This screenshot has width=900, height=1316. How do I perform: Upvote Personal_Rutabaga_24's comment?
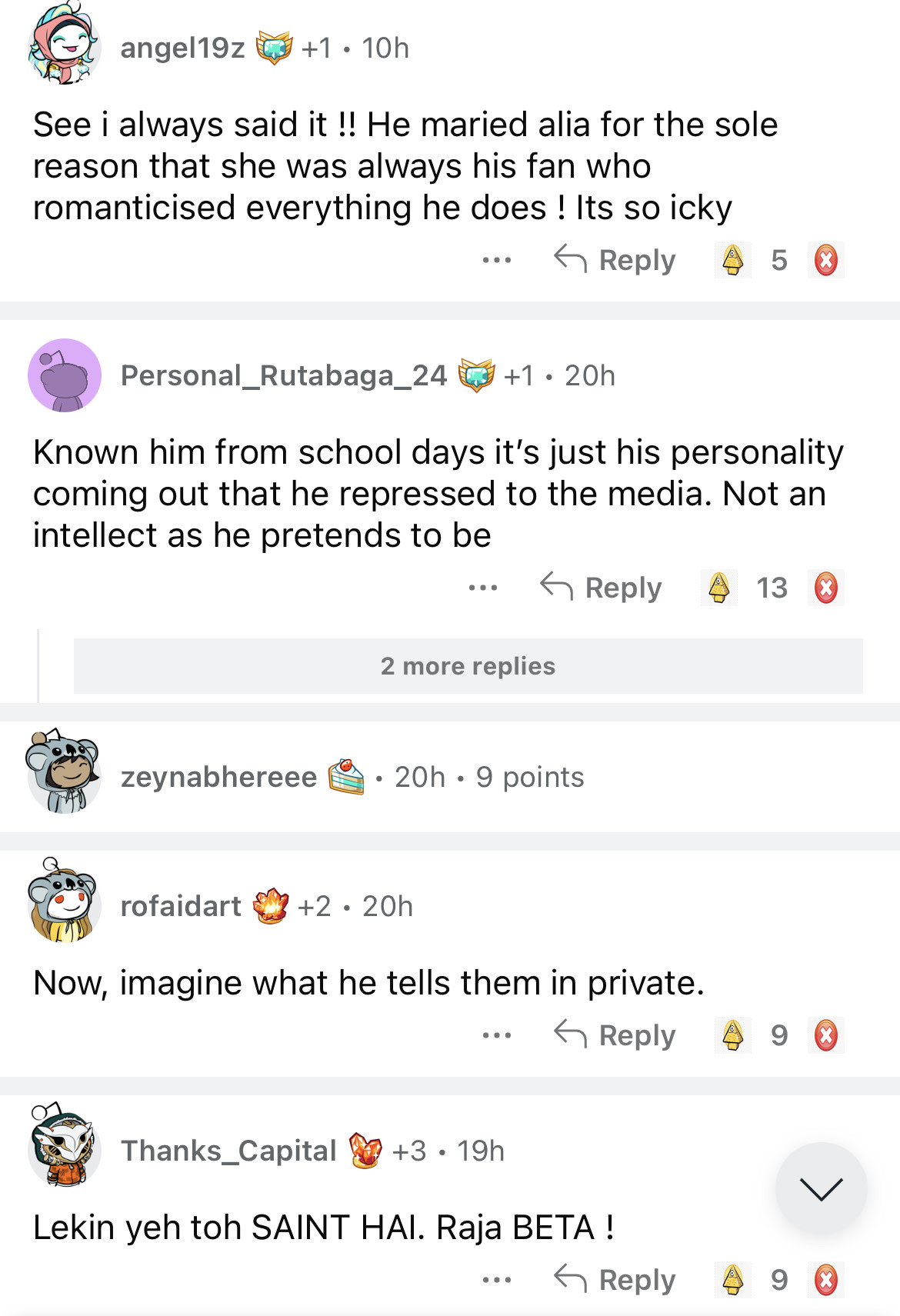click(x=718, y=588)
